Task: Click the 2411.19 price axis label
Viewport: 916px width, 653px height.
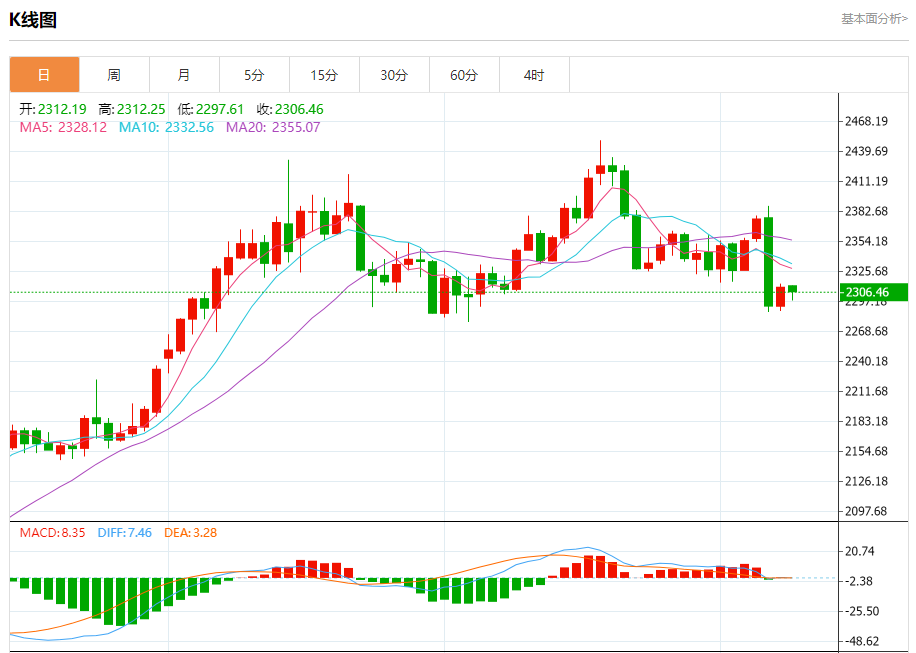Action: pyautogui.click(x=867, y=181)
